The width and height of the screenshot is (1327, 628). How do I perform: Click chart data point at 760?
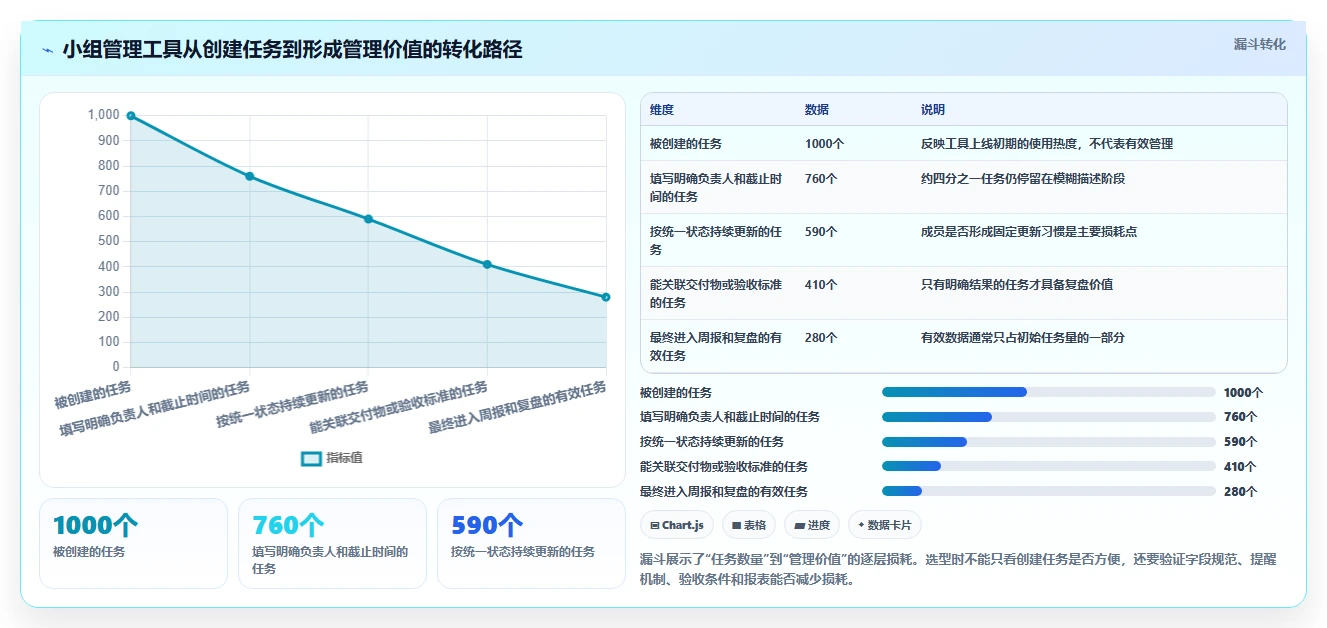pyautogui.click(x=249, y=176)
